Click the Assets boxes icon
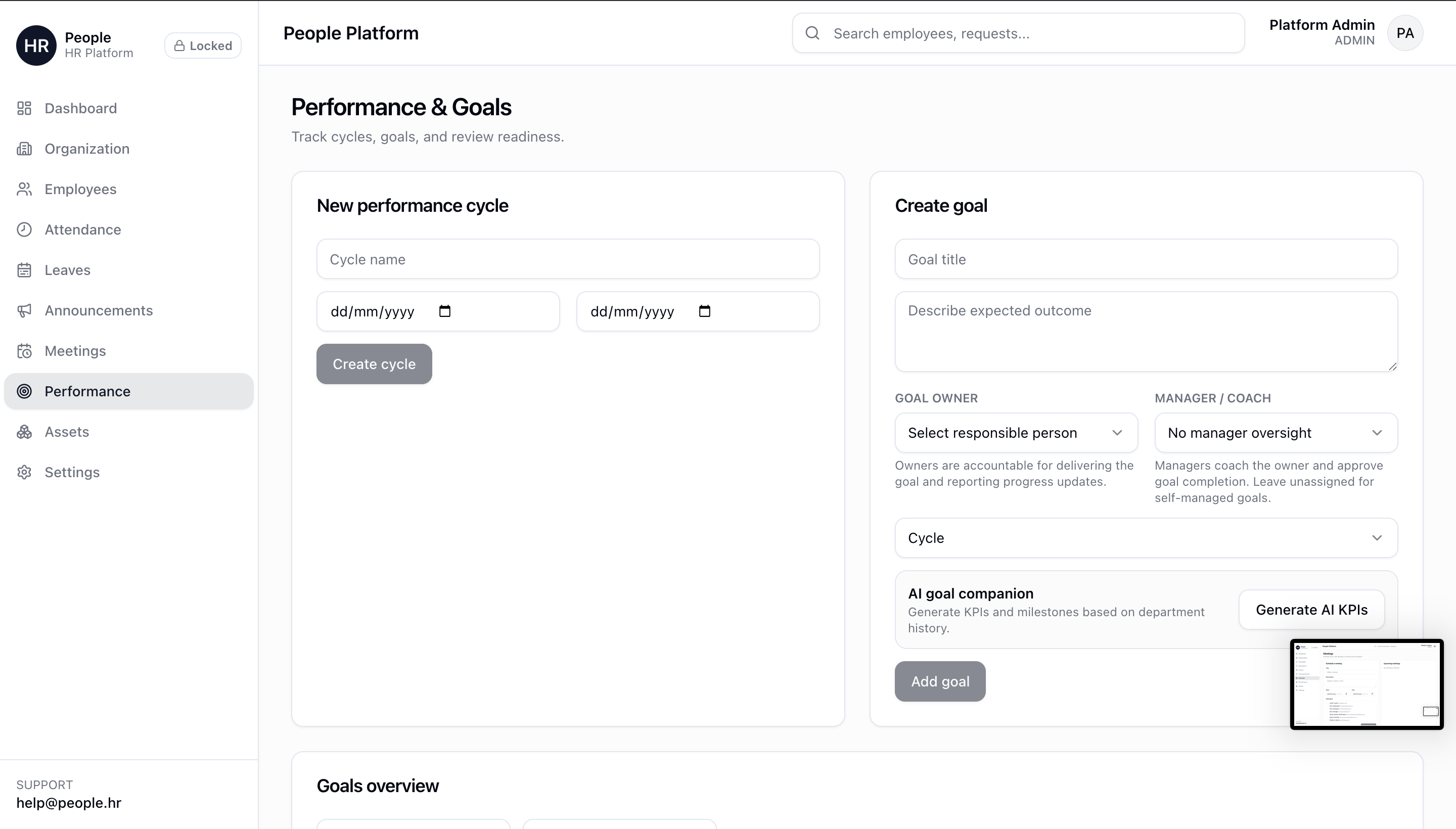 (x=24, y=432)
